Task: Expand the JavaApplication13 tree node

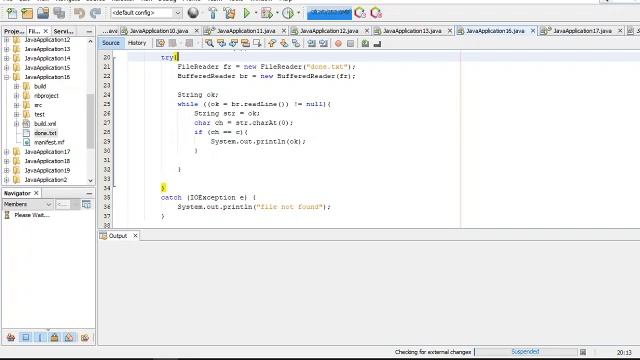Action: [x=7, y=49]
